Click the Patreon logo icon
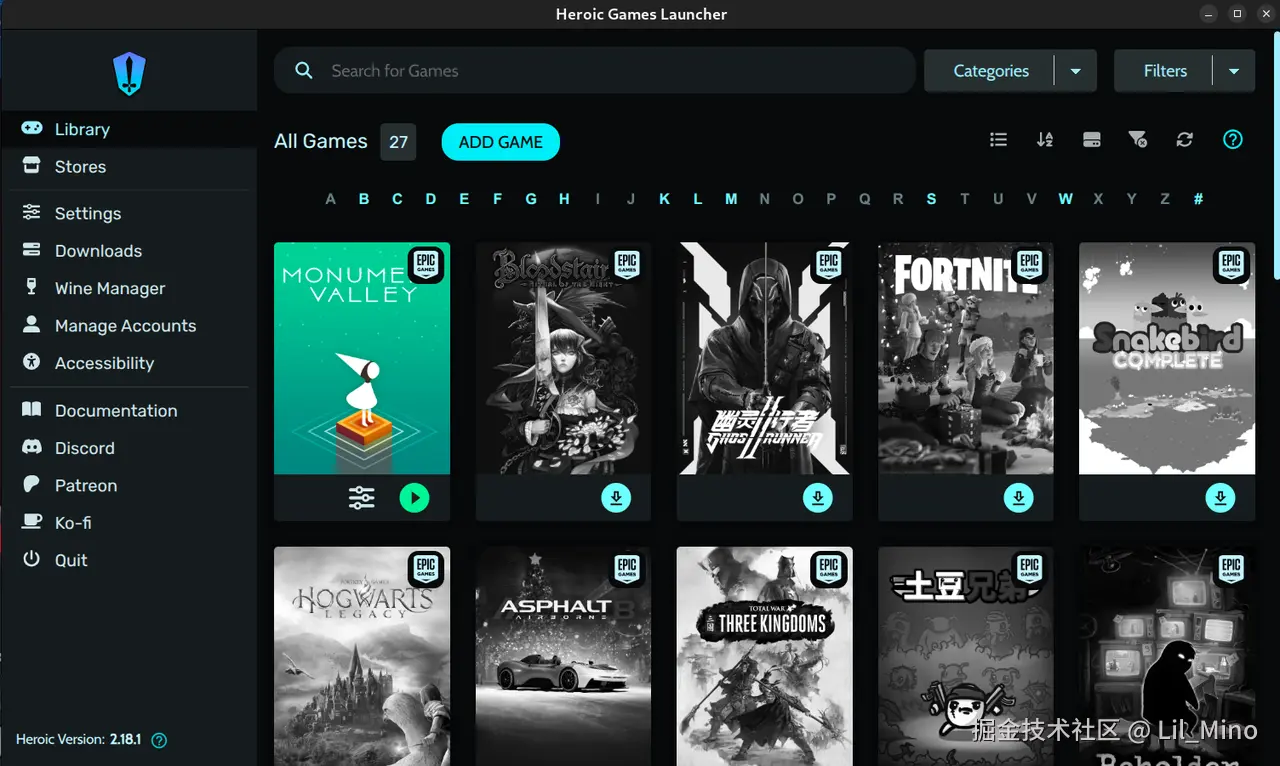This screenshot has height=766, width=1280. click(x=32, y=484)
